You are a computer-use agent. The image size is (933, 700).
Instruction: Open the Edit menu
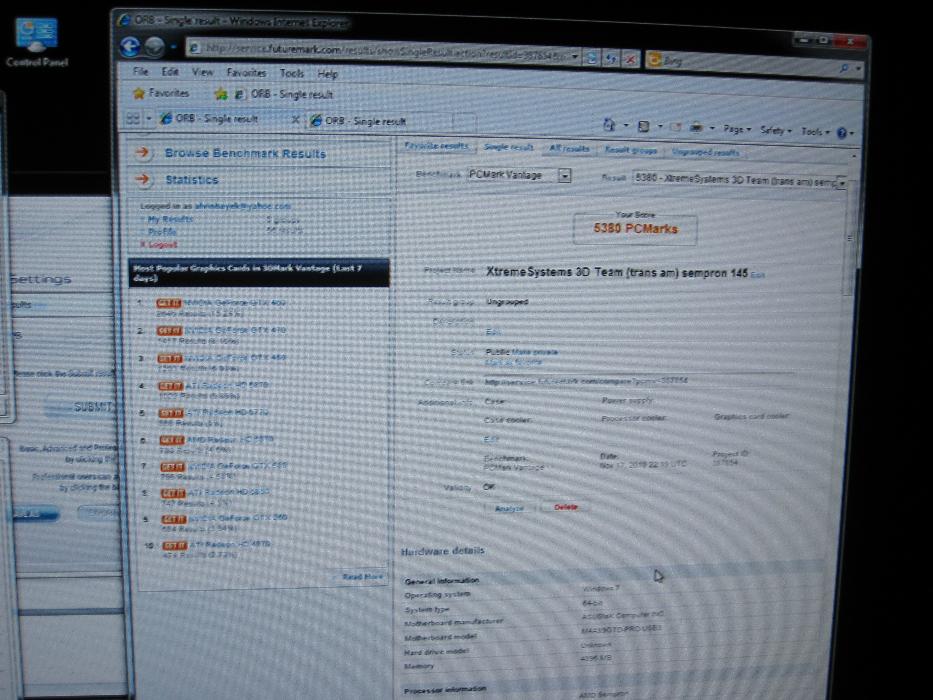(x=170, y=71)
